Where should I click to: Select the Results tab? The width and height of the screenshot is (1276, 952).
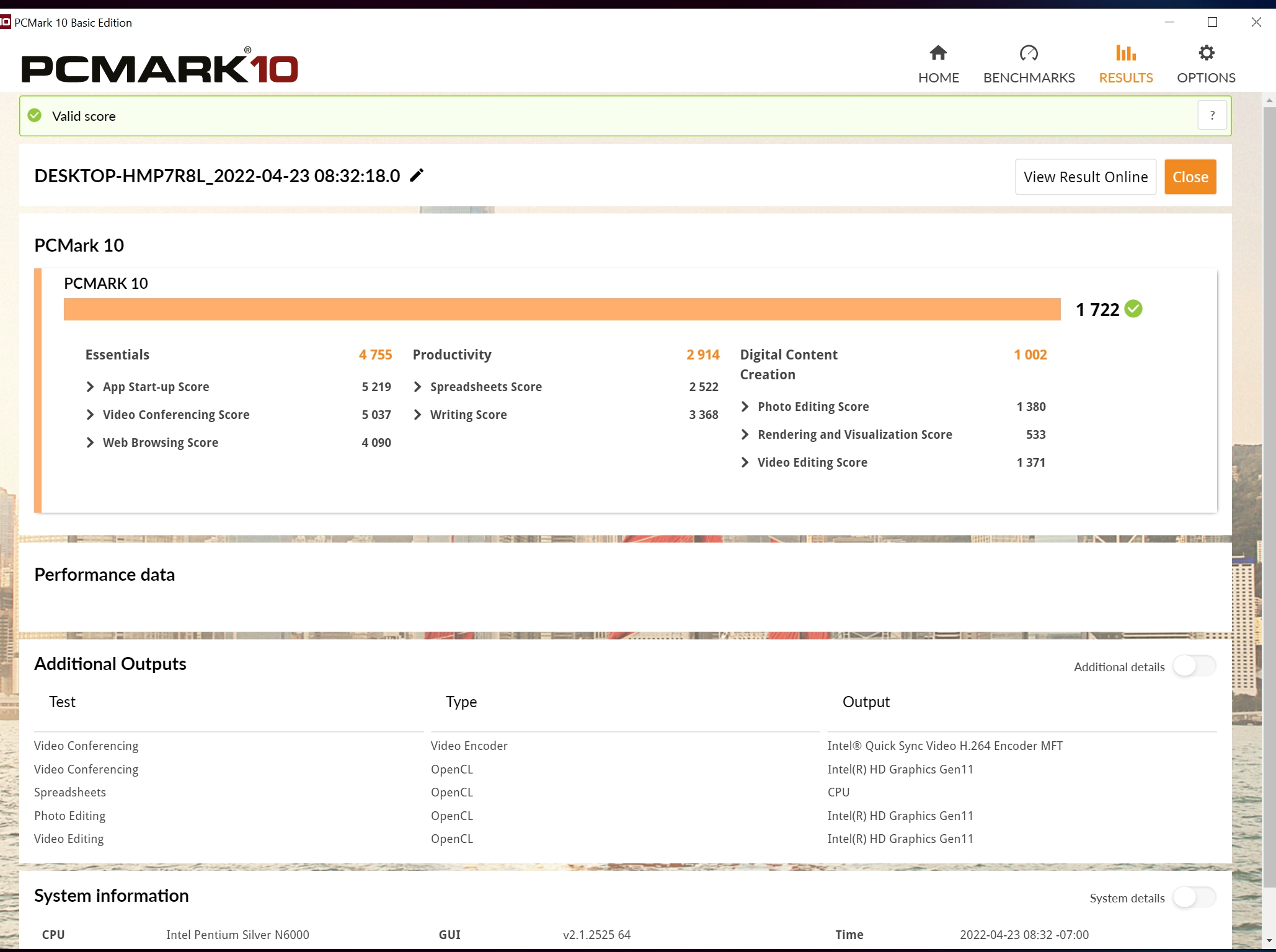click(1125, 64)
